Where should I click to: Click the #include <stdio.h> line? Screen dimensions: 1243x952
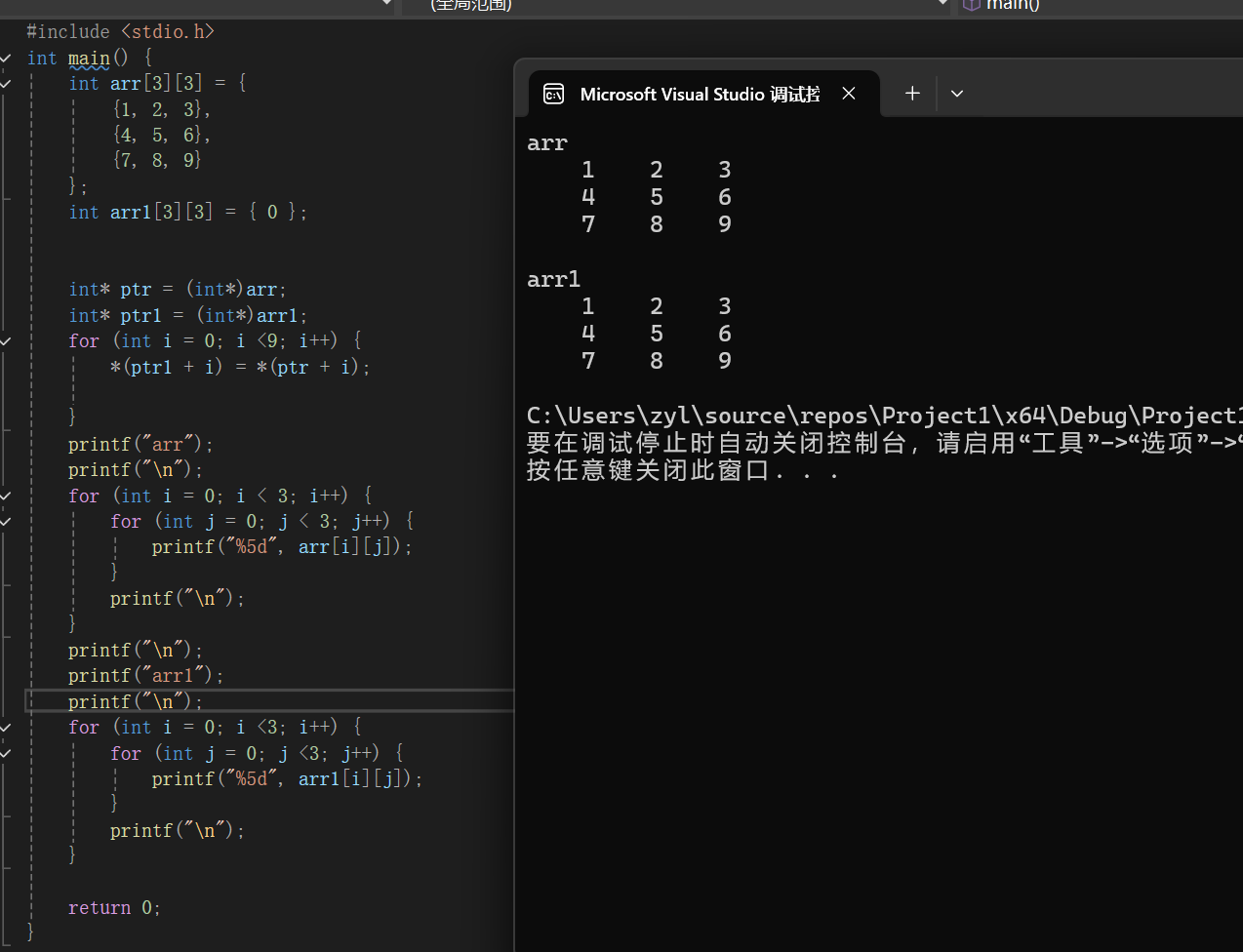[x=120, y=32]
